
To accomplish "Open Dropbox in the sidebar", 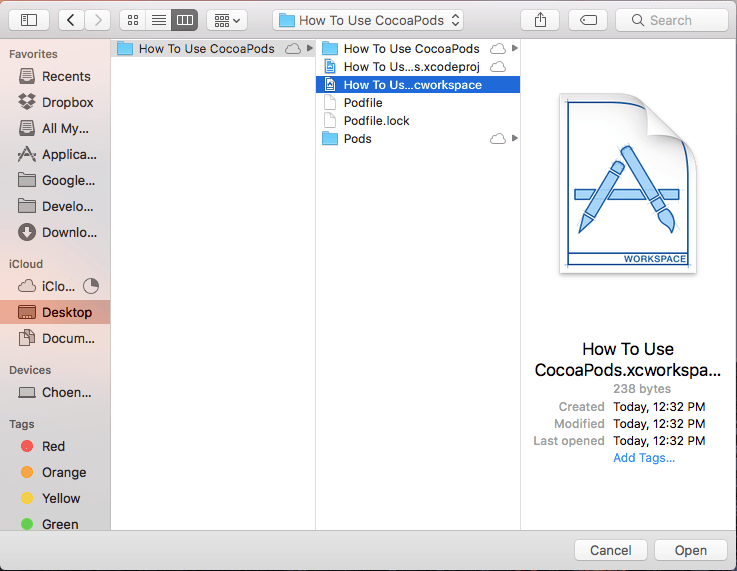I will 55,102.
